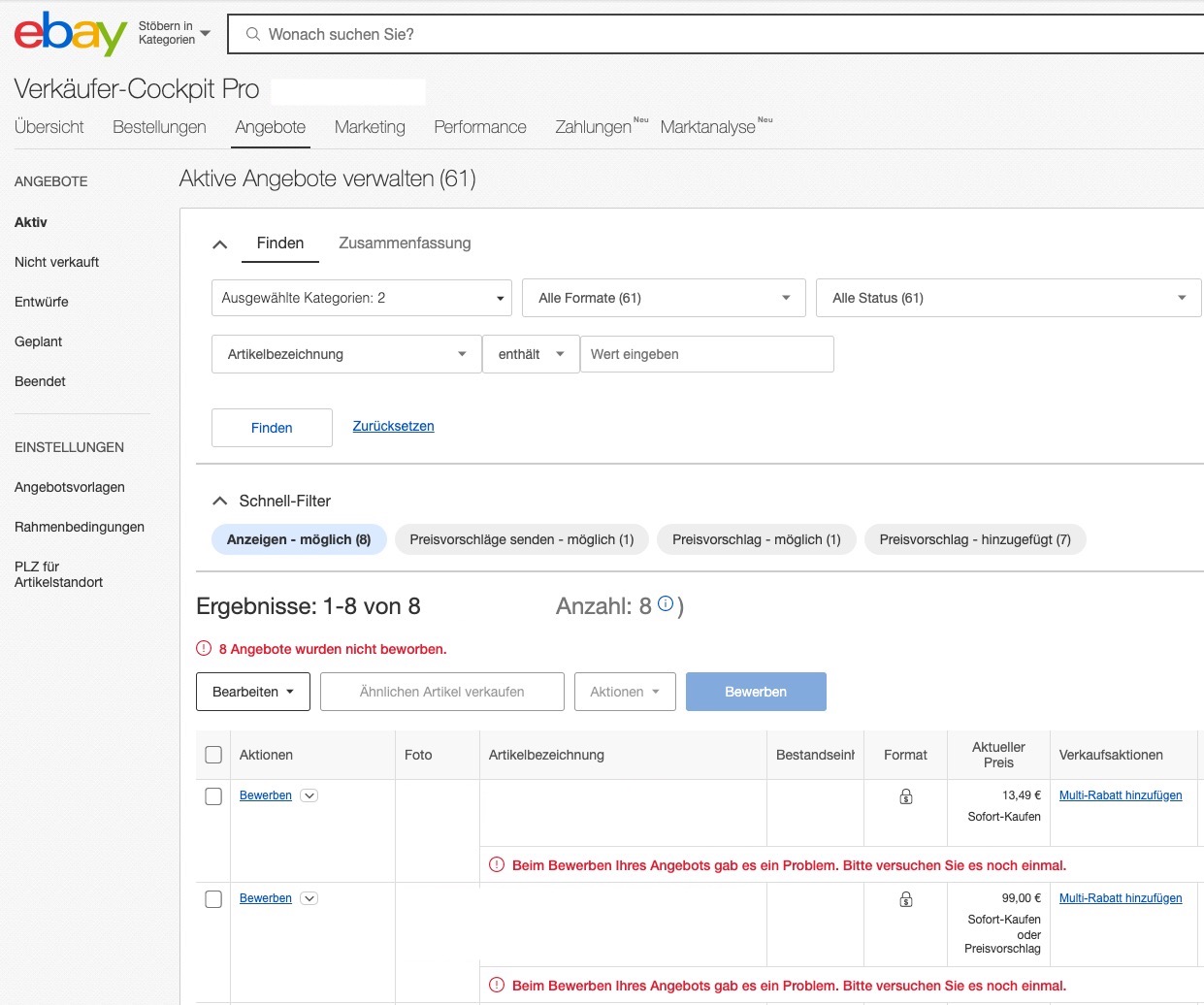Toggle the select-all checkbox in the table header

pos(213,755)
